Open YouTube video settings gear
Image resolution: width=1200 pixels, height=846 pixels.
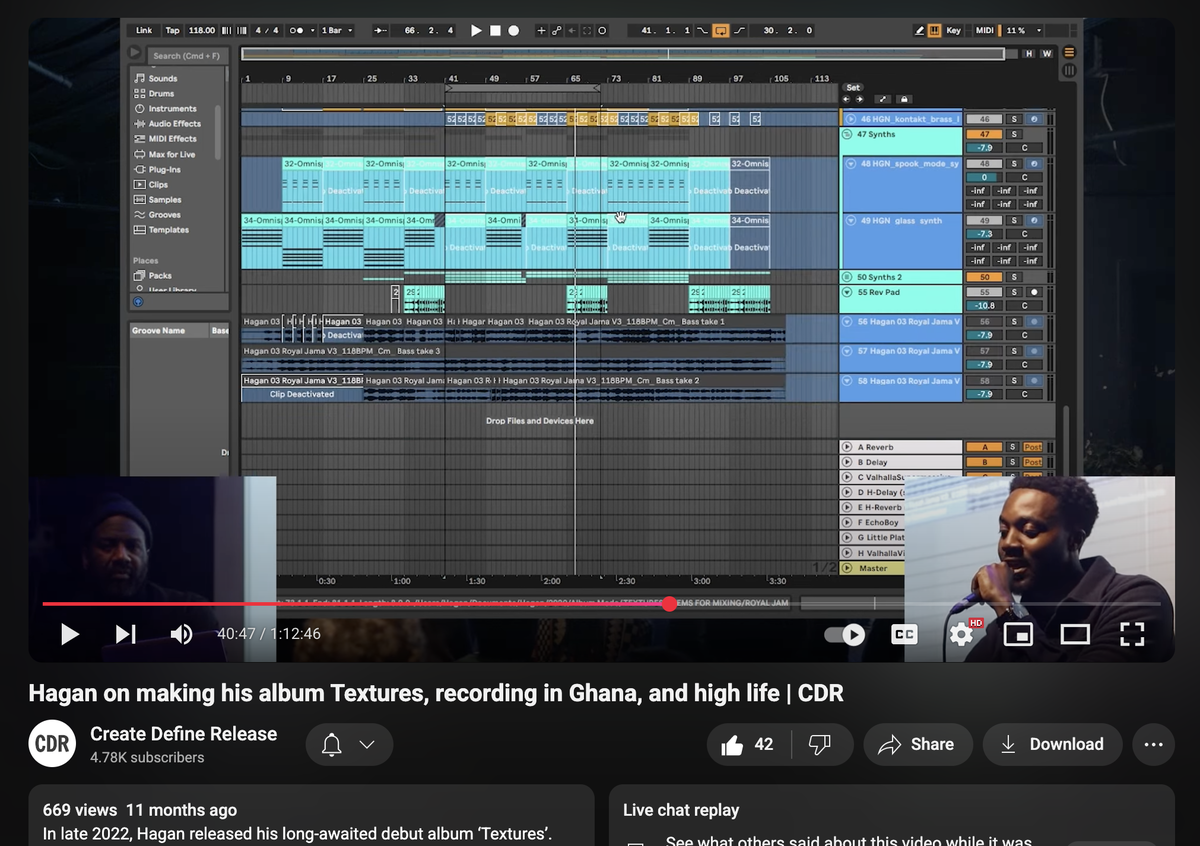[961, 634]
